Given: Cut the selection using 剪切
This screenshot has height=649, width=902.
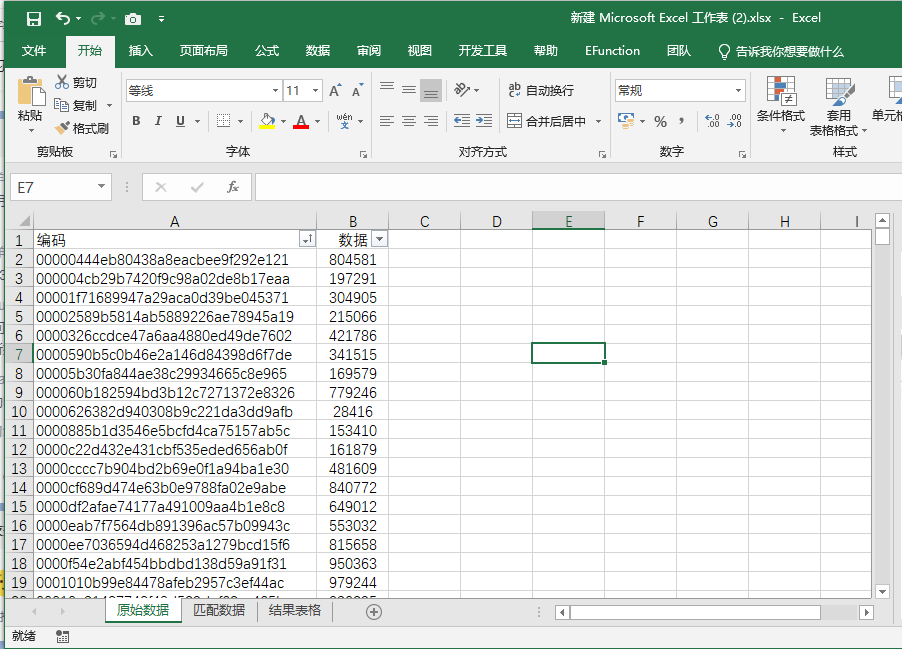Looking at the screenshot, I should click(x=76, y=82).
